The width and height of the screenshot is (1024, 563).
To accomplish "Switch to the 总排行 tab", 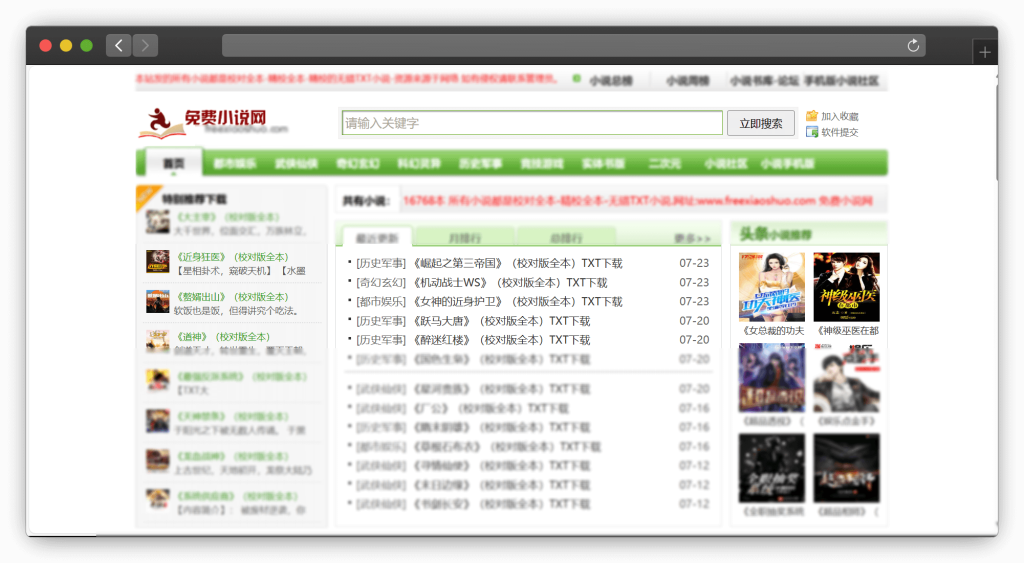I will click(566, 238).
